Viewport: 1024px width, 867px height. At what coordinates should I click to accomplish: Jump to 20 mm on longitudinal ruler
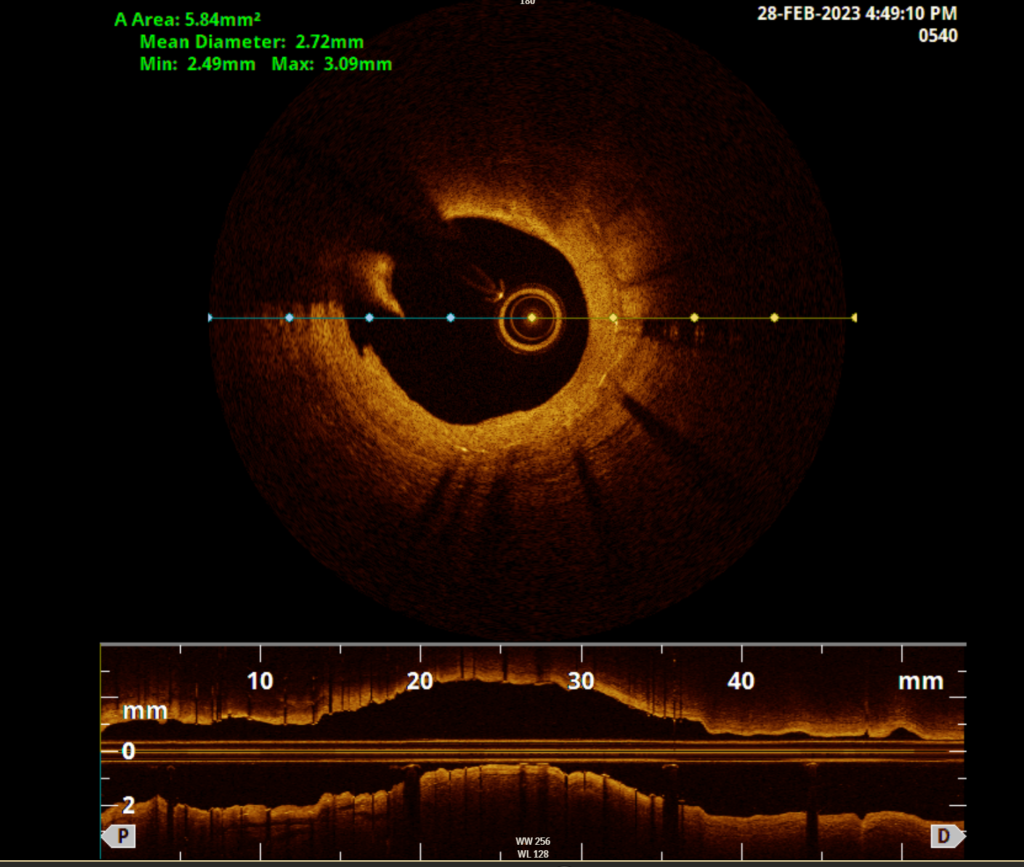pos(420,681)
